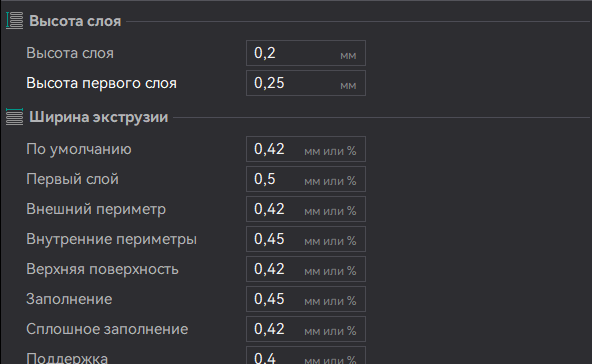
Task: Click the Верхняя поверхность label
Action: pyautogui.click(x=102, y=269)
